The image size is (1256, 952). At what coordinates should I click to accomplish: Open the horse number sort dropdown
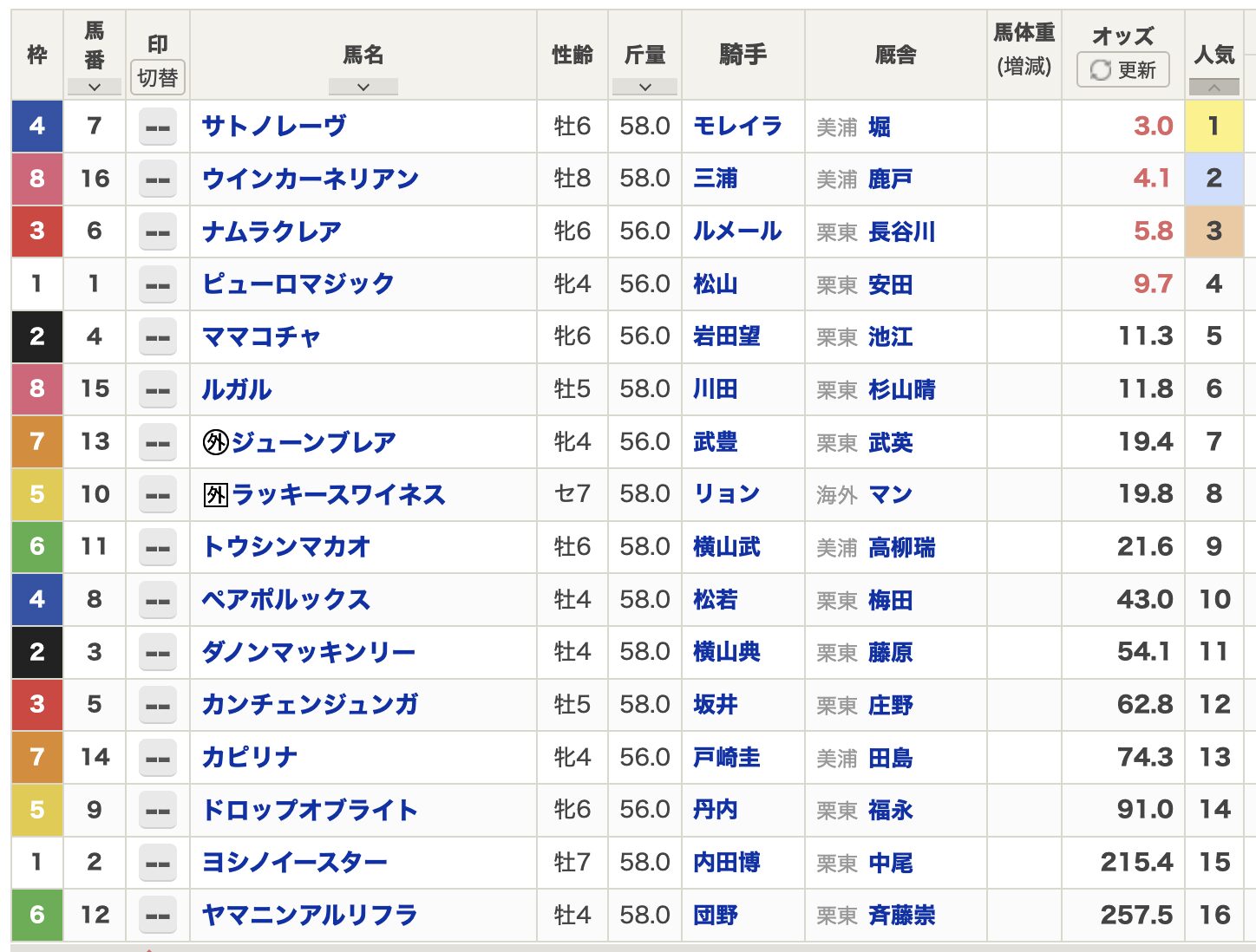(94, 87)
